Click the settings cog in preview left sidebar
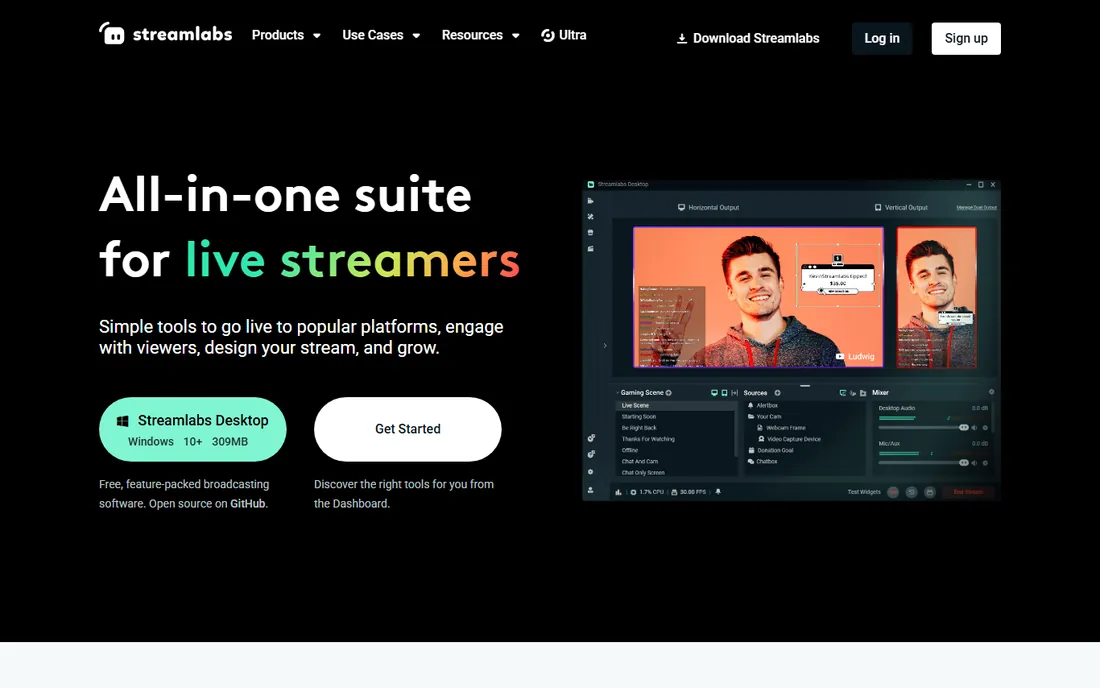1100x688 pixels. [x=591, y=471]
